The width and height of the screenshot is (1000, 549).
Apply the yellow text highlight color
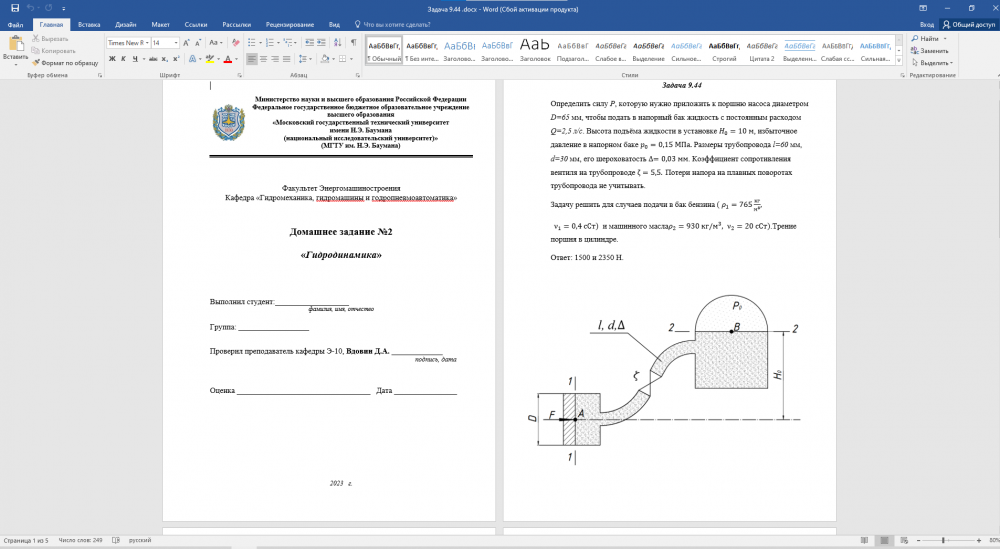click(209, 59)
